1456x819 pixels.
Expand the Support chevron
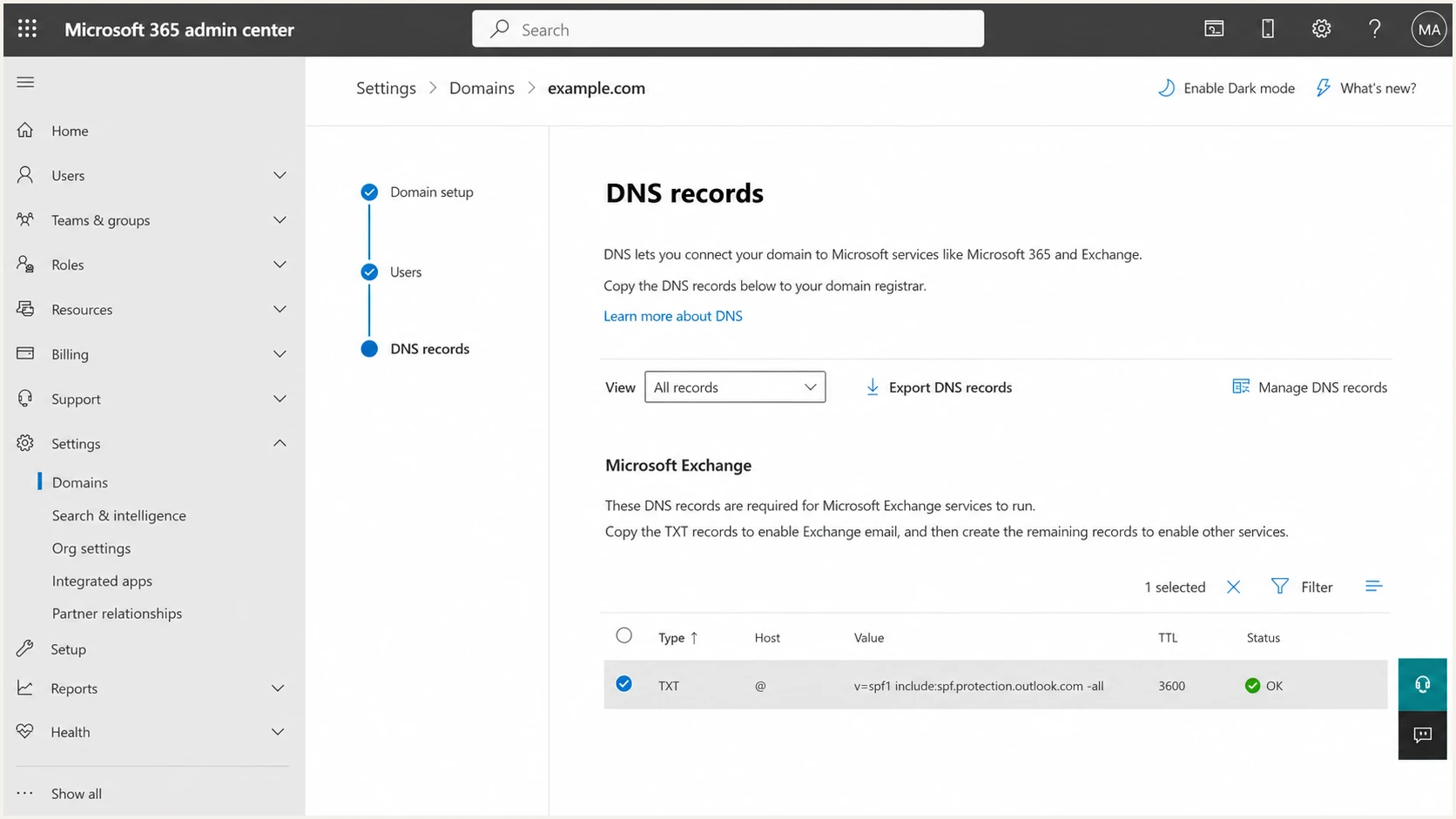(x=280, y=399)
